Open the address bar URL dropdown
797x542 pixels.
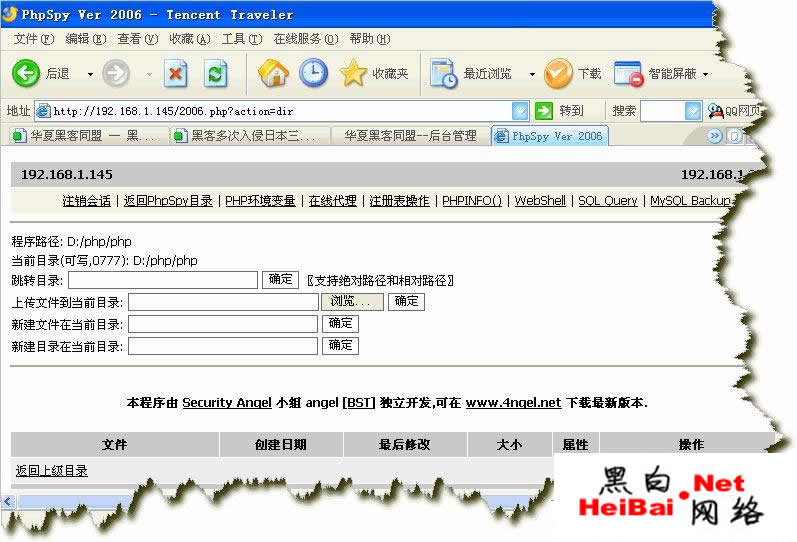click(519, 111)
